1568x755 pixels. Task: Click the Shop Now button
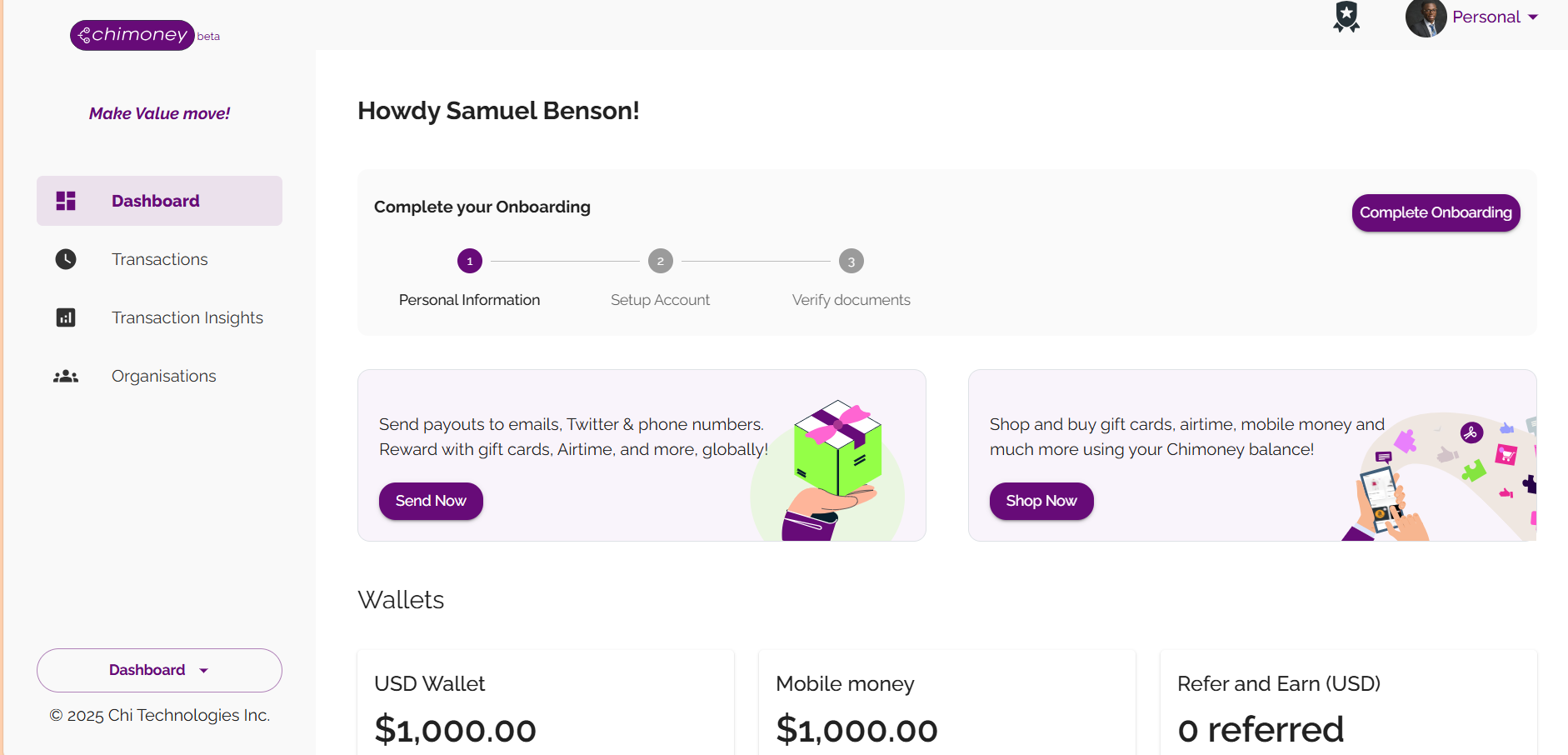click(x=1041, y=501)
